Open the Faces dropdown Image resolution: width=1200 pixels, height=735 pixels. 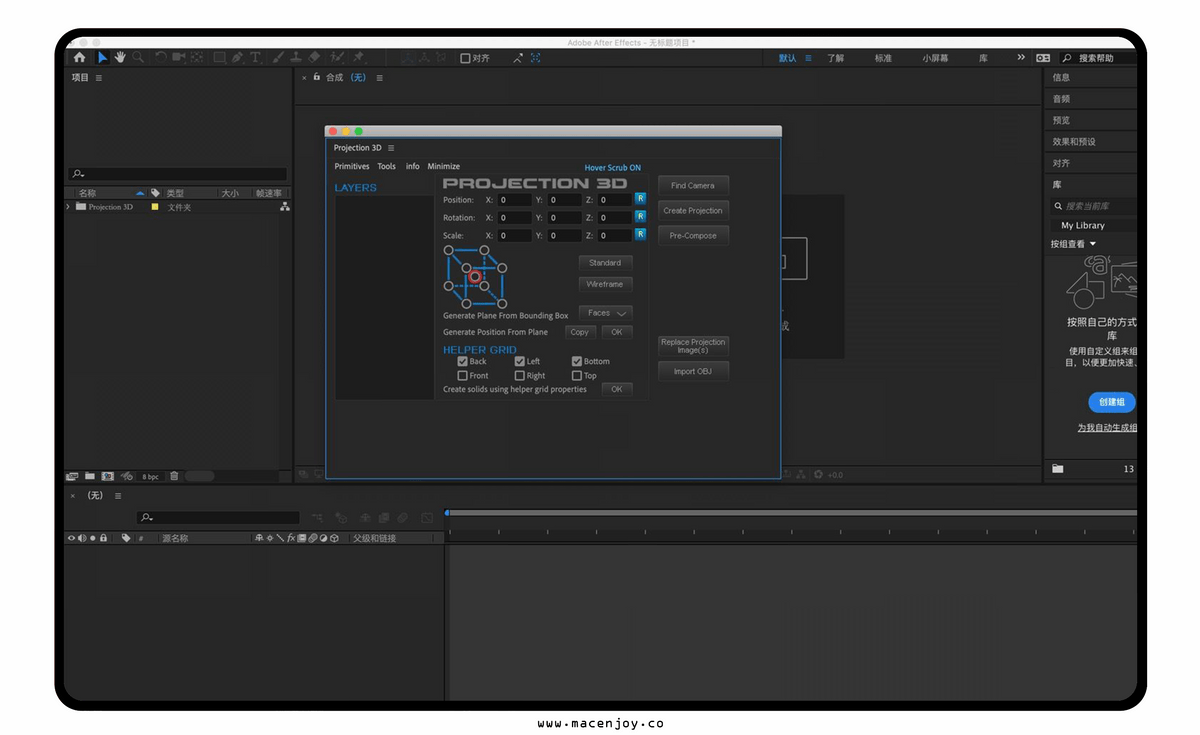(x=605, y=313)
